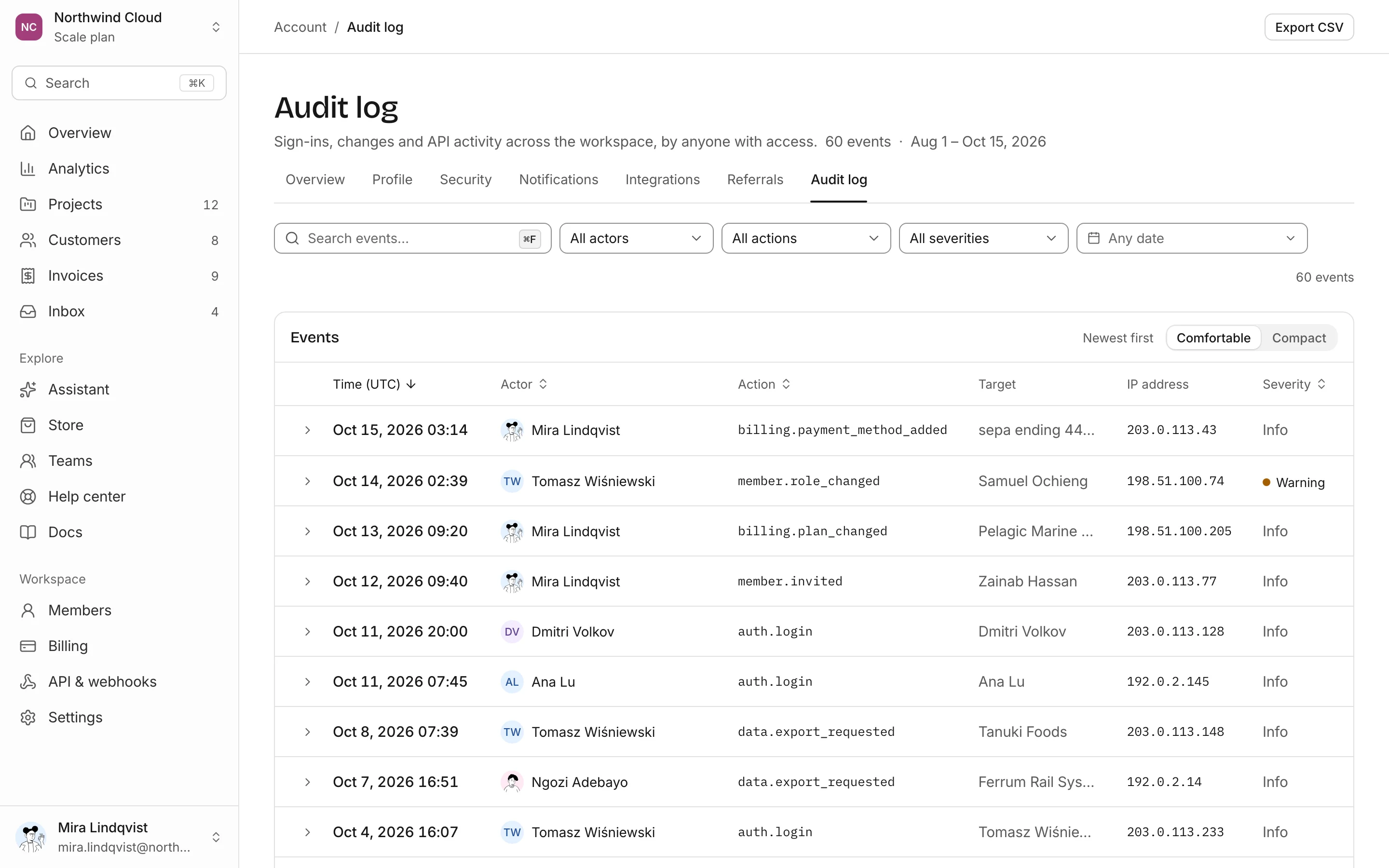This screenshot has width=1389, height=868.
Task: Open the Any date picker dropdown
Action: point(1192,238)
